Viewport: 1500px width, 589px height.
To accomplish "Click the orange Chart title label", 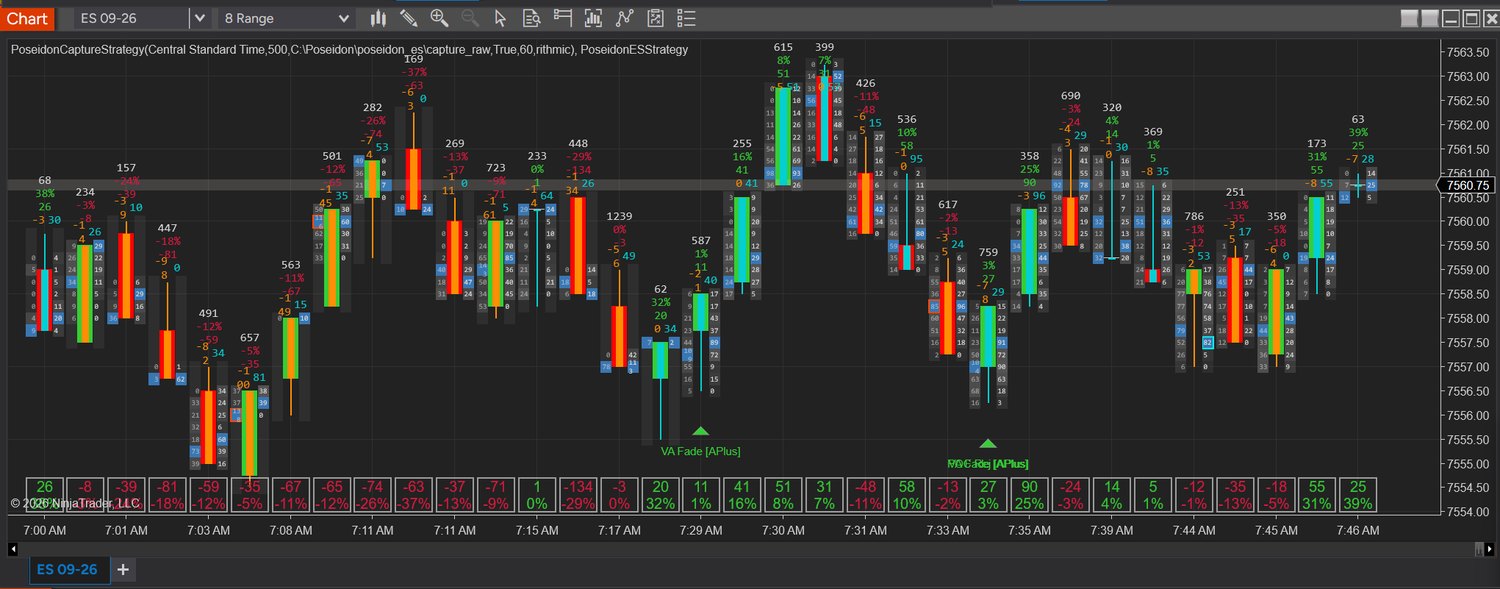I will [26, 18].
